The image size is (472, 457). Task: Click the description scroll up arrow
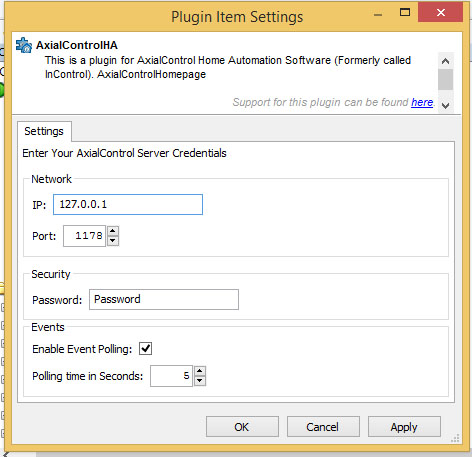tap(445, 61)
